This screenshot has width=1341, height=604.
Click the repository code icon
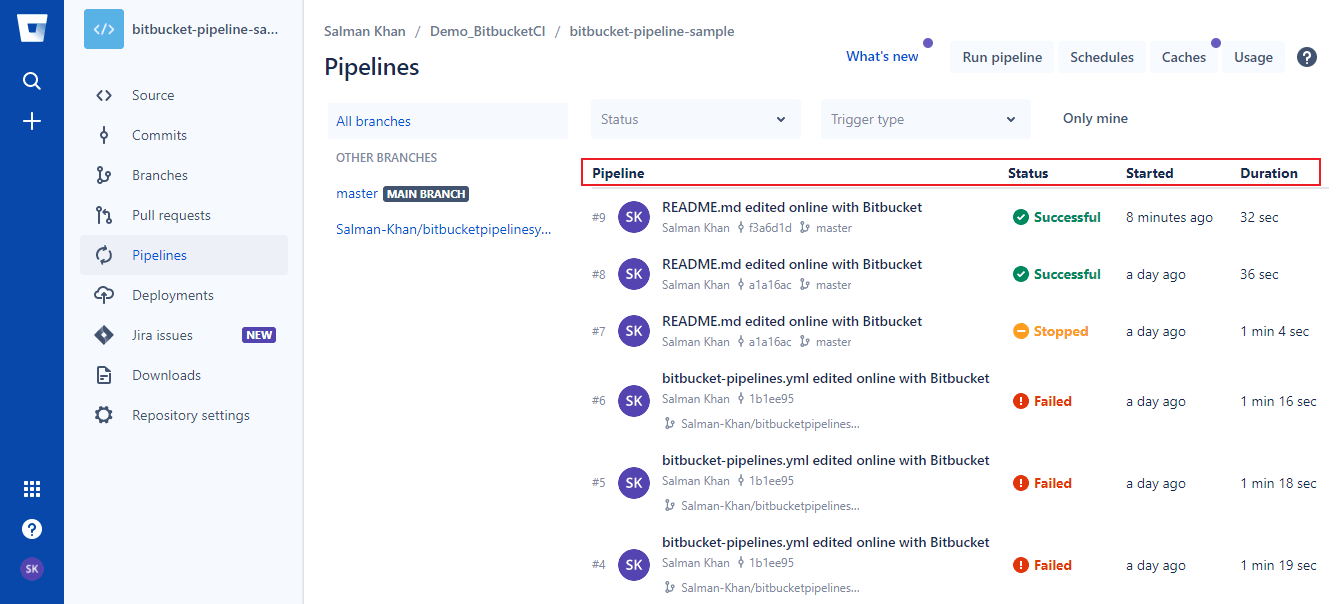point(104,29)
